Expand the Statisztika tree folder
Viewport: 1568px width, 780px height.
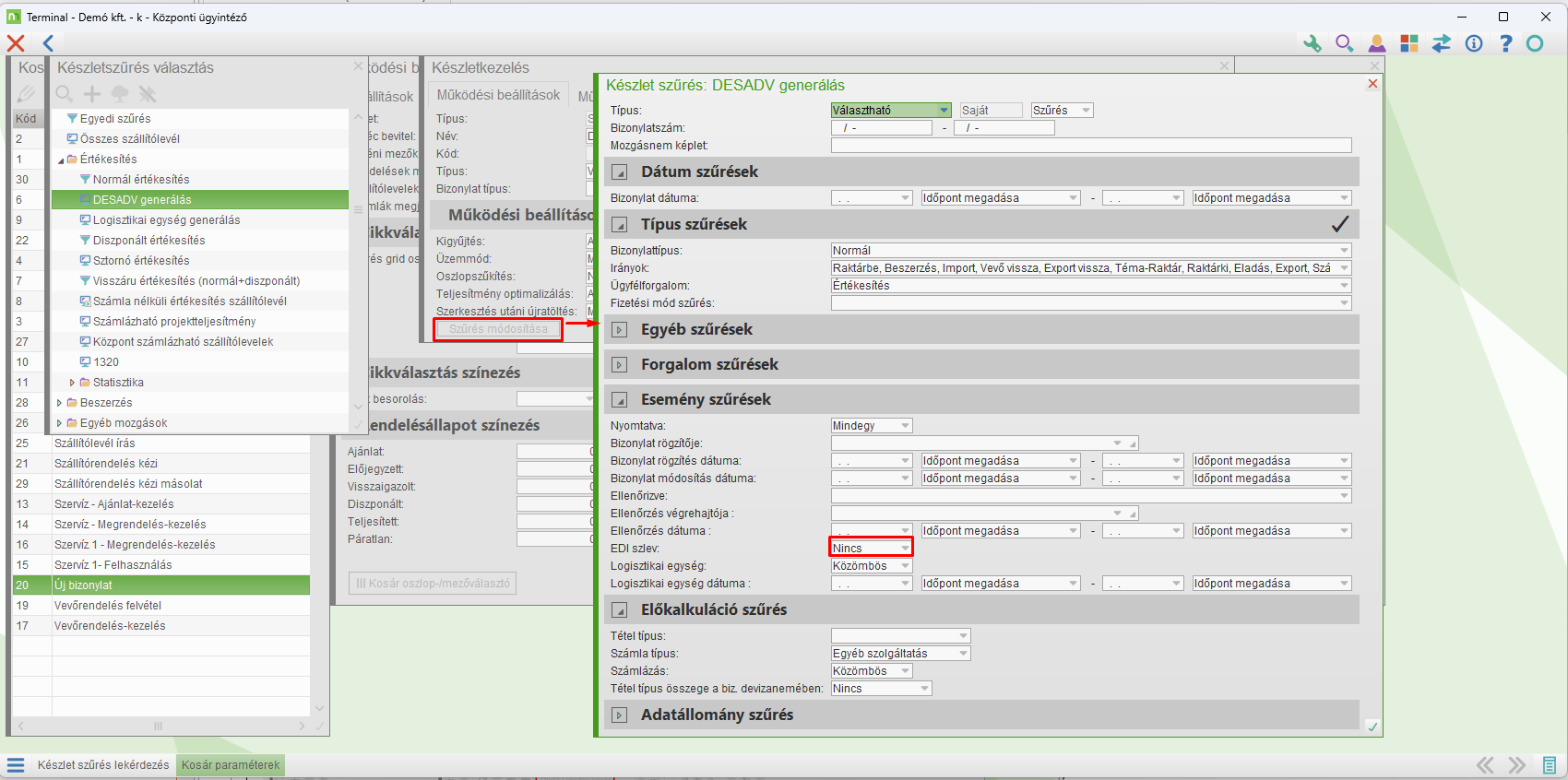(72, 383)
